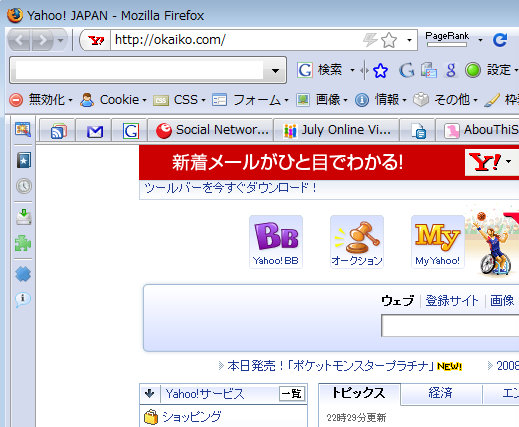Switch to the Gmail envelope tab

click(94, 130)
